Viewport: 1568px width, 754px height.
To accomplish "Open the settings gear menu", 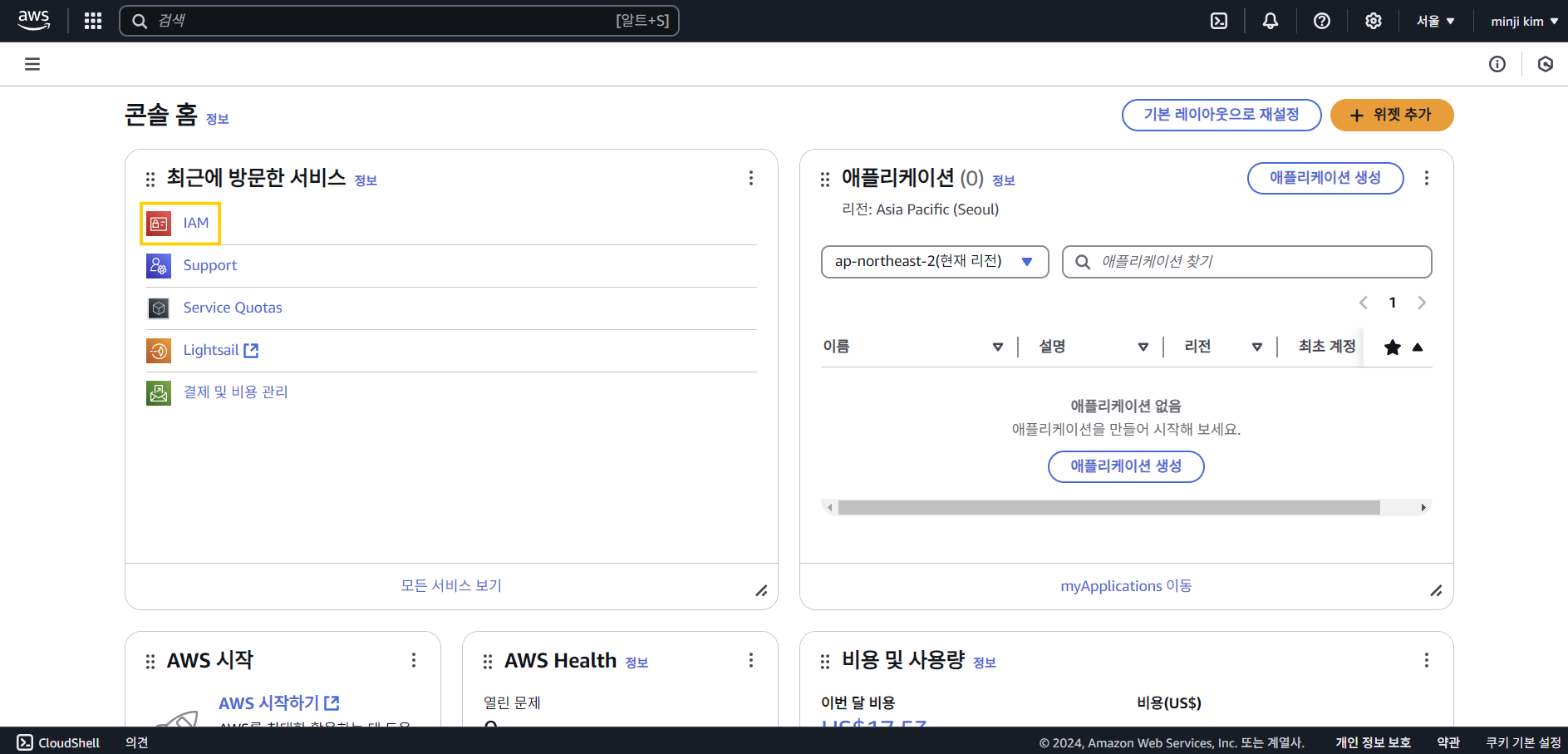I will click(1374, 21).
